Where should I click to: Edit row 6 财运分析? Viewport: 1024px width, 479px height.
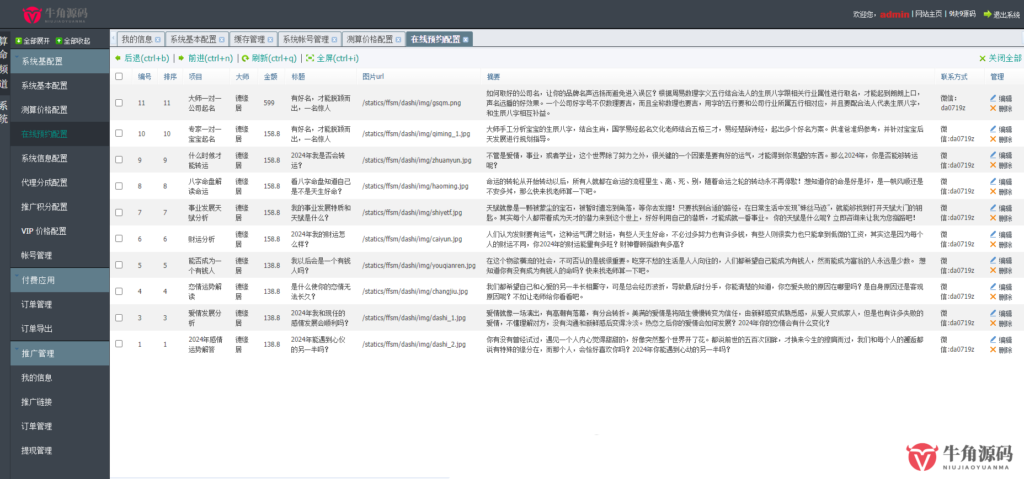pyautogui.click(x=1000, y=235)
